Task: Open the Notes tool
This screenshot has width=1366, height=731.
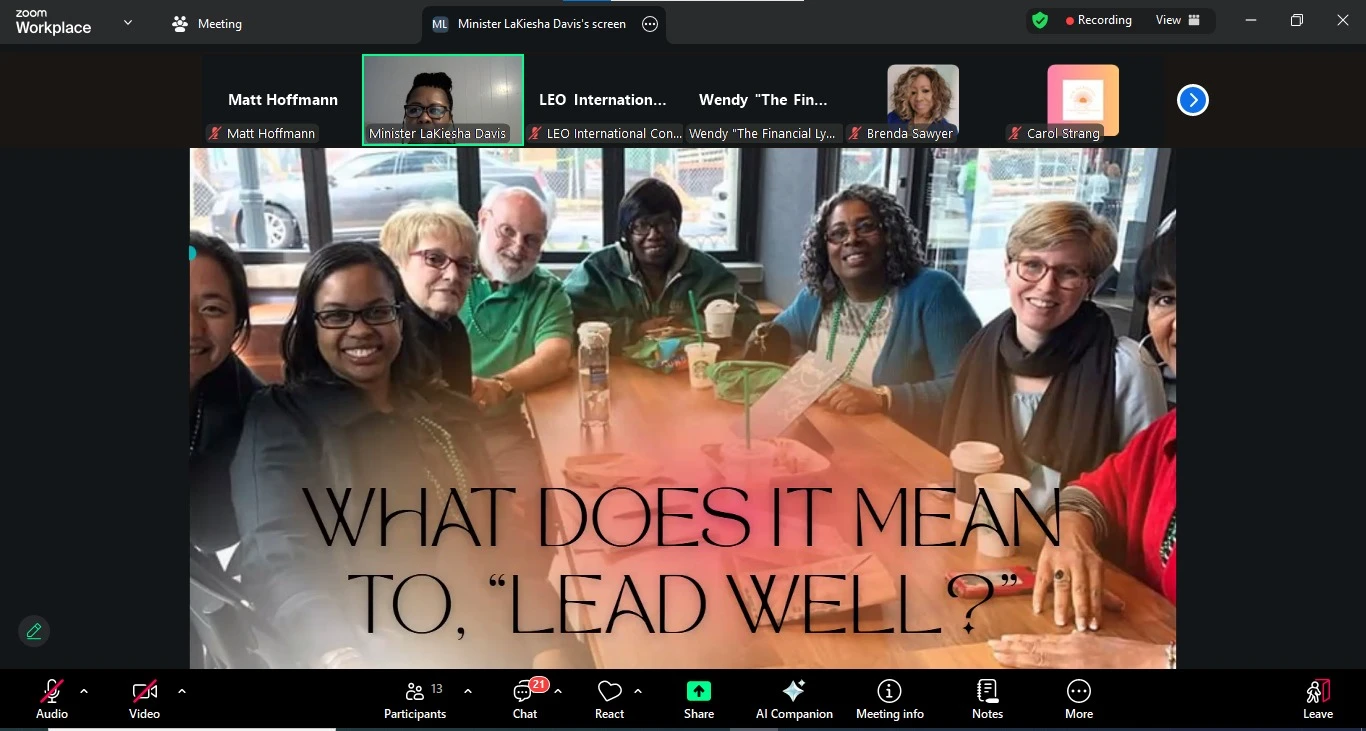Action: [x=987, y=699]
